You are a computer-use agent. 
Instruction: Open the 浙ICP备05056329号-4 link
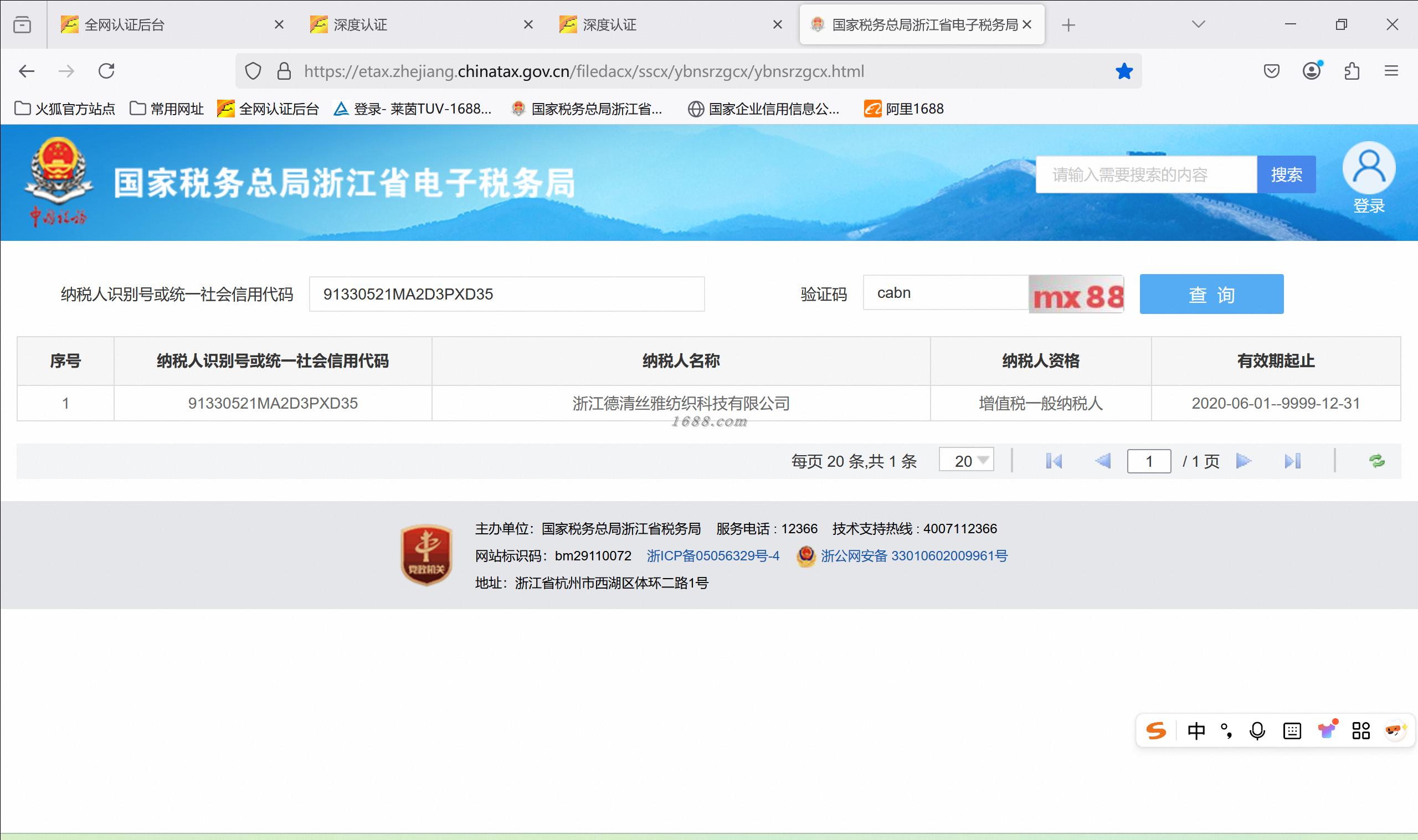[x=713, y=556]
